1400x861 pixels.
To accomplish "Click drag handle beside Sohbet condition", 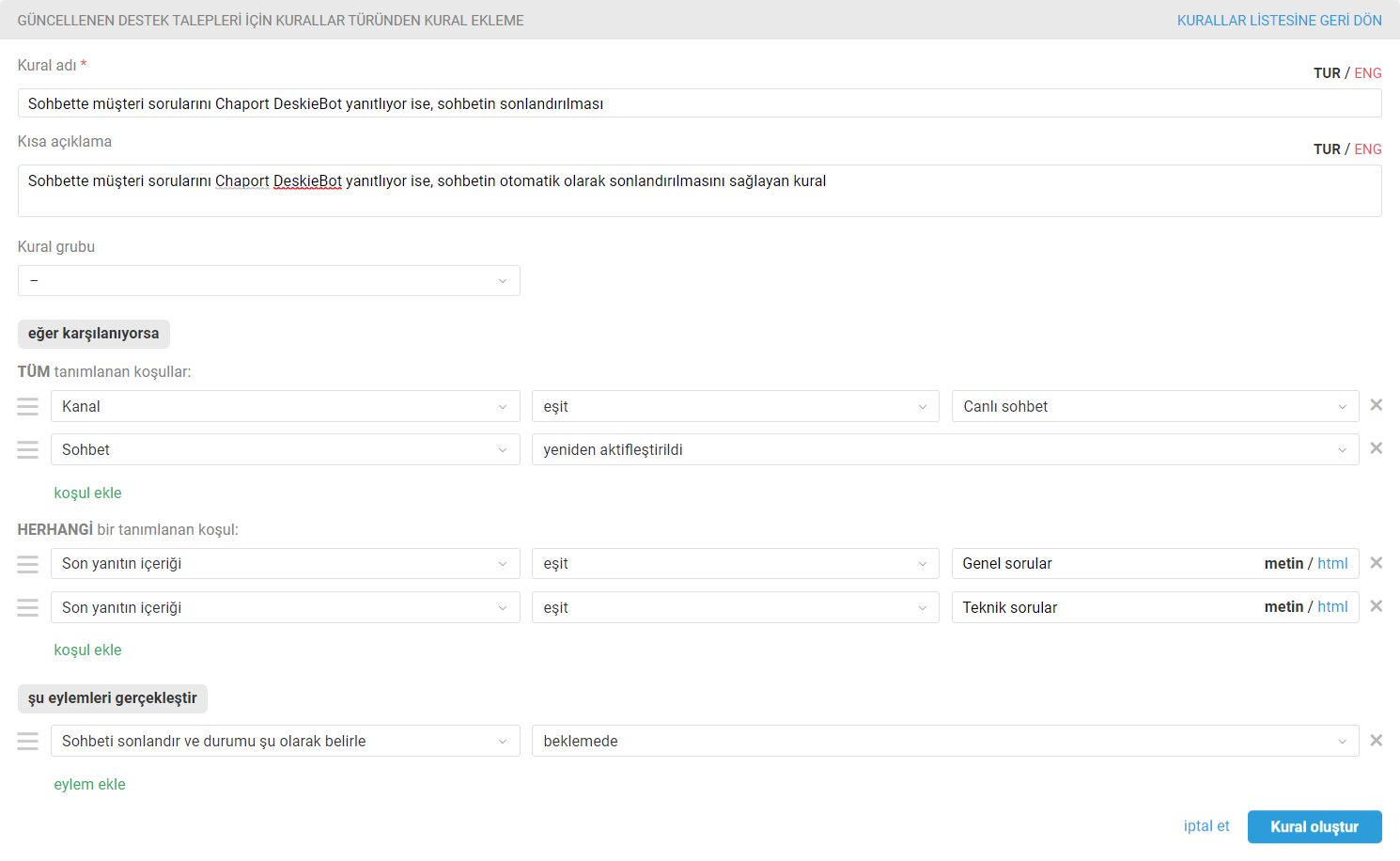I will (28, 449).
